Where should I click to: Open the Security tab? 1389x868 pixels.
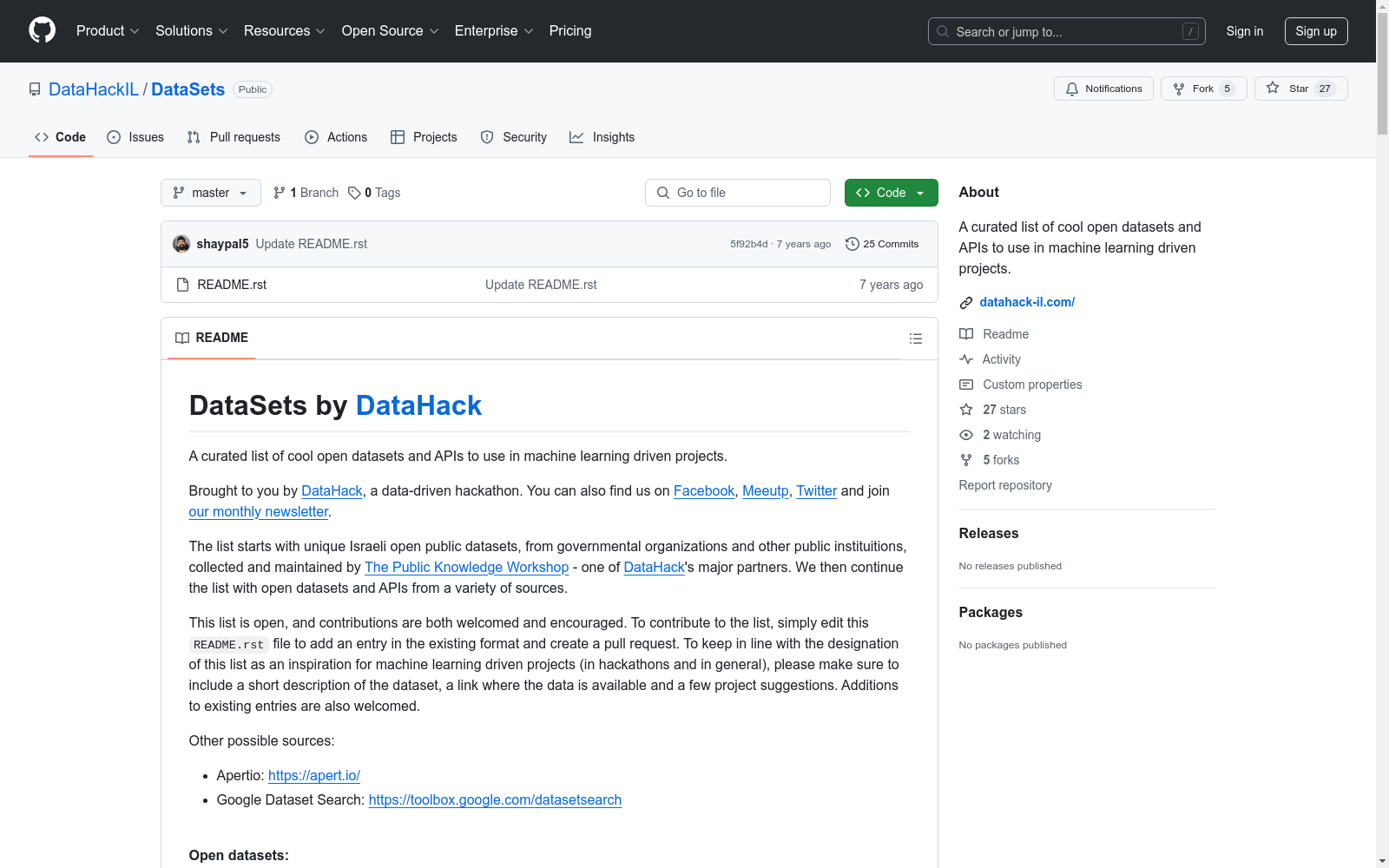[514, 137]
